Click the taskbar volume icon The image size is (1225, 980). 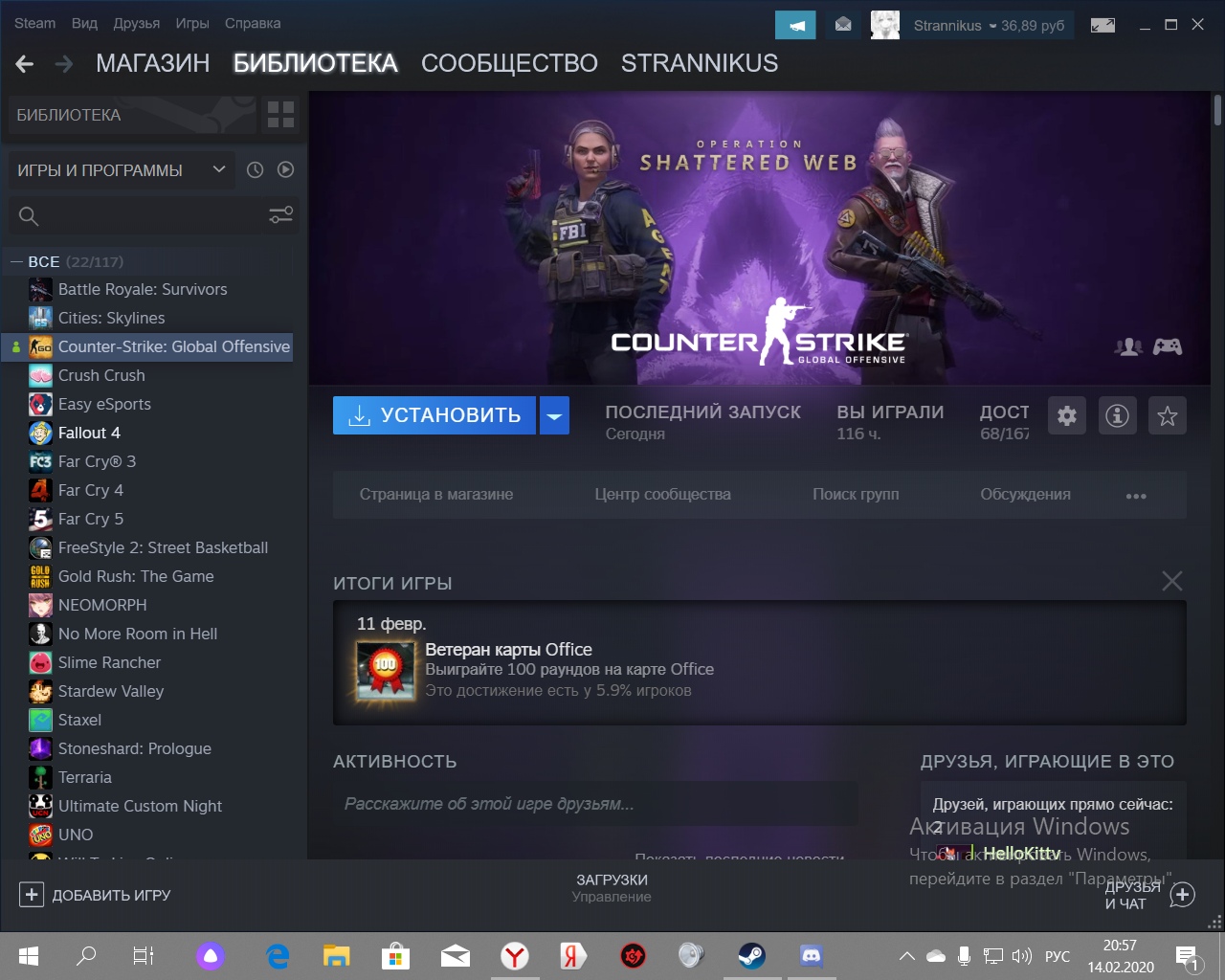(1021, 955)
